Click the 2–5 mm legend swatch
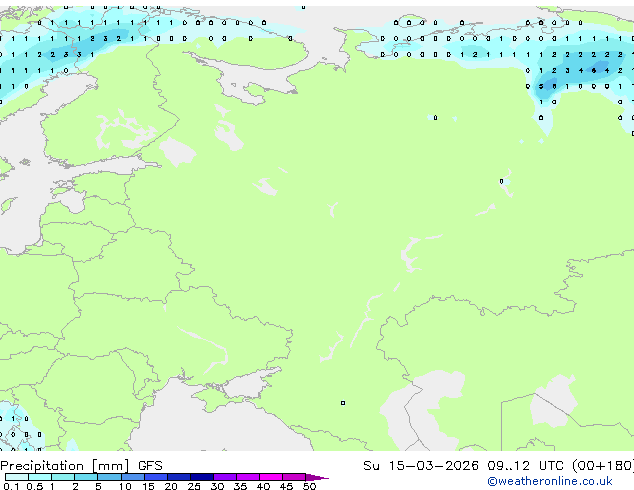 (86, 477)
